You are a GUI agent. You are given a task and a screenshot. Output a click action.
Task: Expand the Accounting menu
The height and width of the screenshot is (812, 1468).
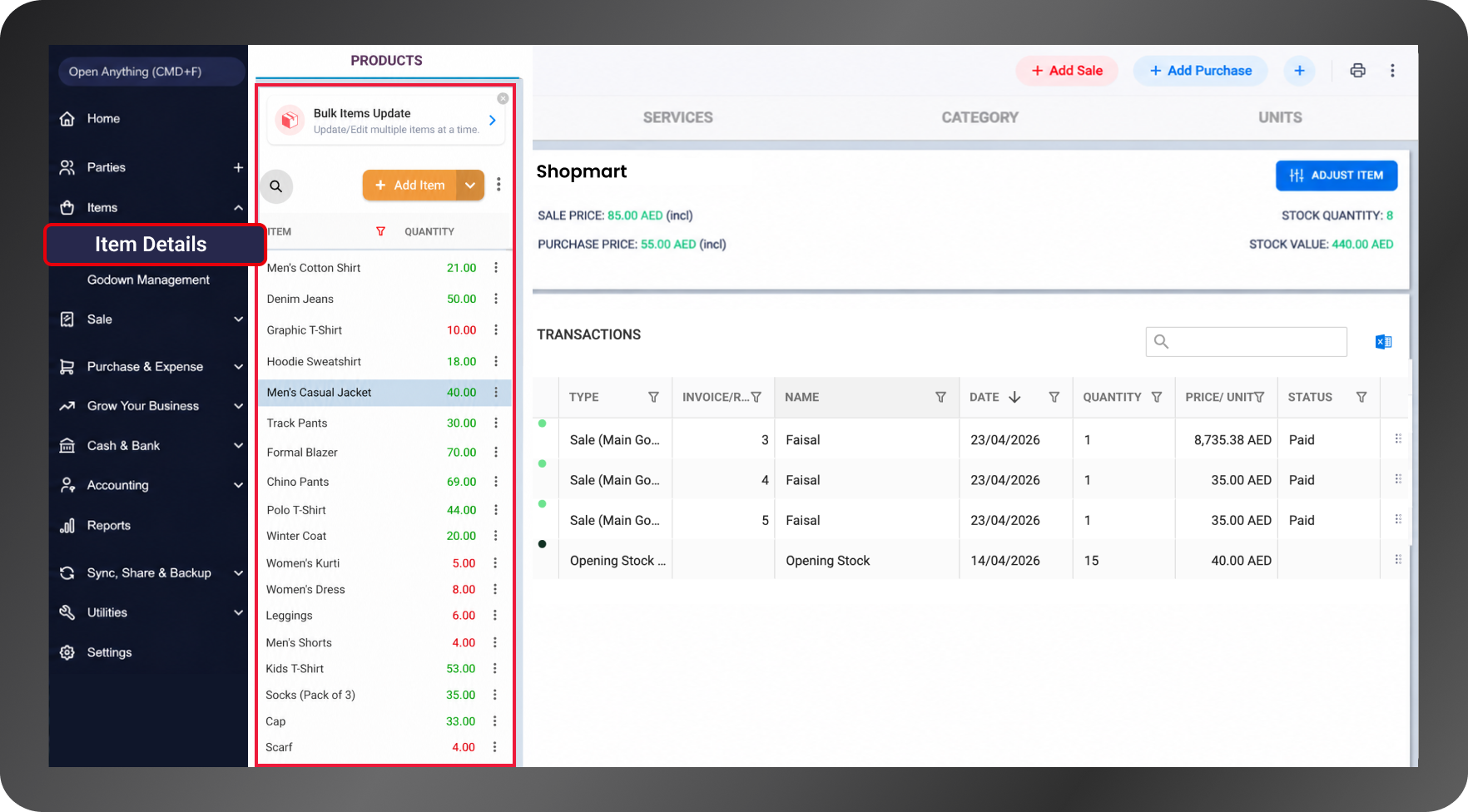tap(238, 486)
